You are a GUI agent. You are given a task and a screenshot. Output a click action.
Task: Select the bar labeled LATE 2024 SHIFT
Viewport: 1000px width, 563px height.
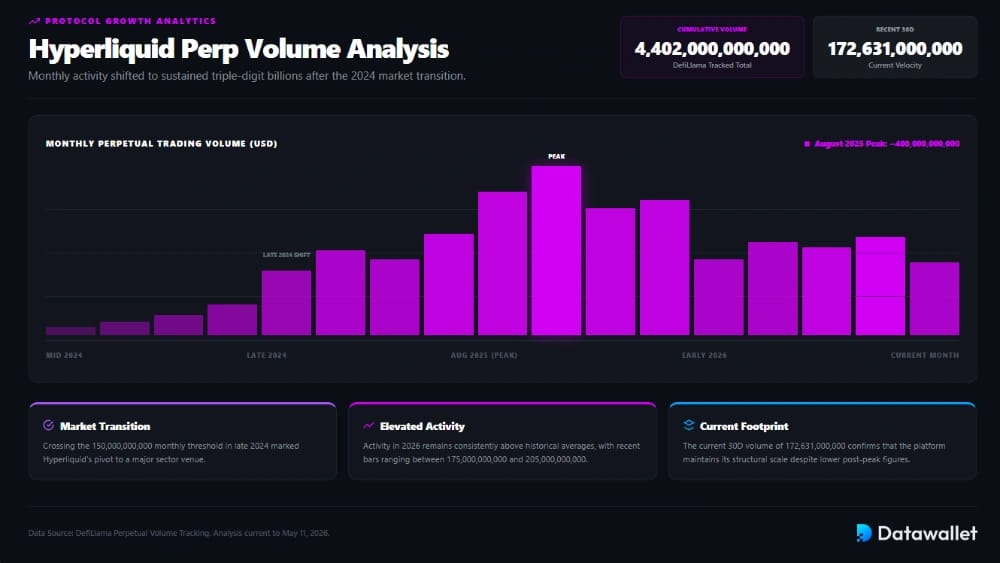(x=286, y=303)
